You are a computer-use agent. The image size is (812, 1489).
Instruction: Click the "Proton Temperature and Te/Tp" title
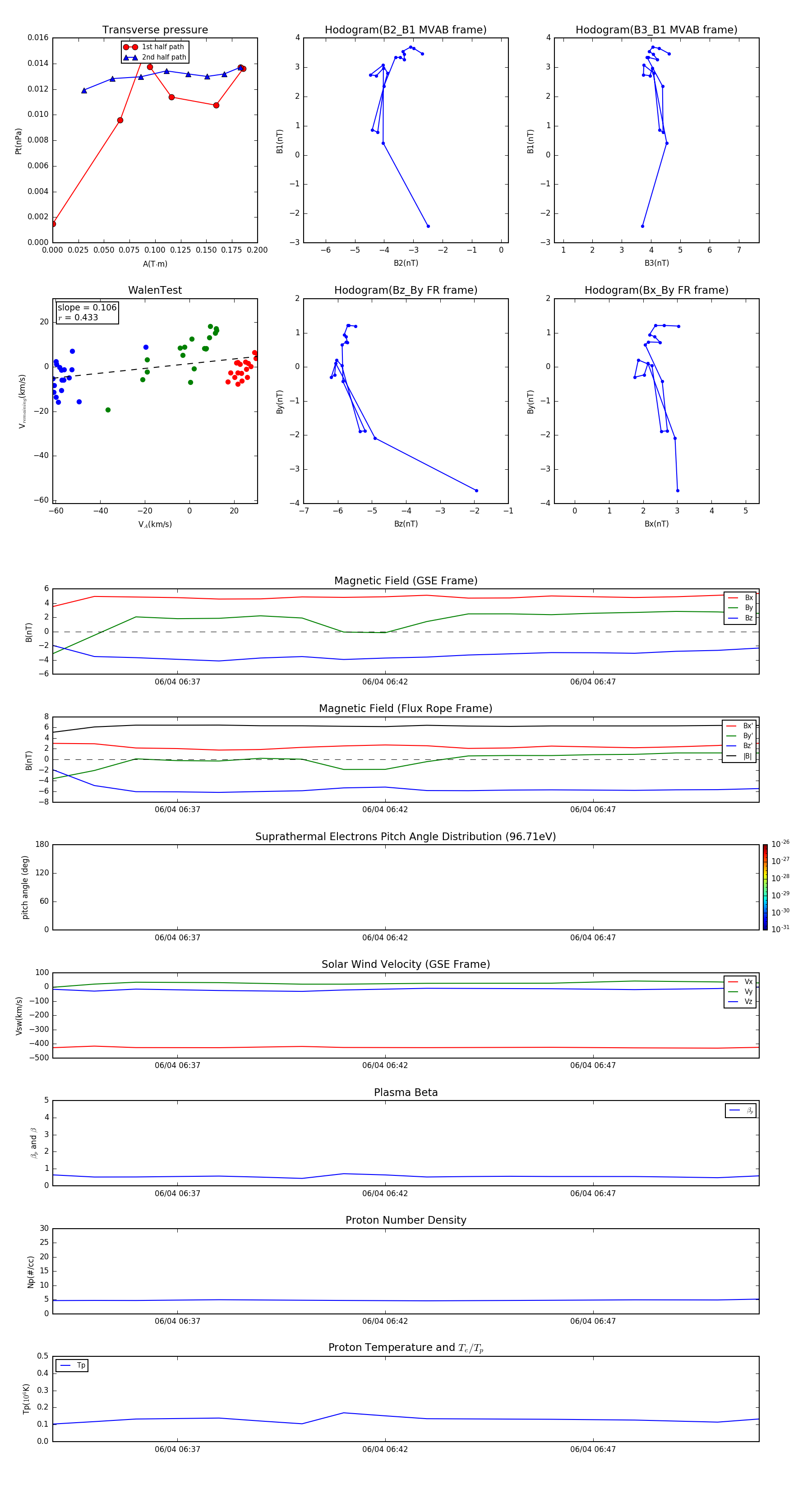[x=406, y=1347]
